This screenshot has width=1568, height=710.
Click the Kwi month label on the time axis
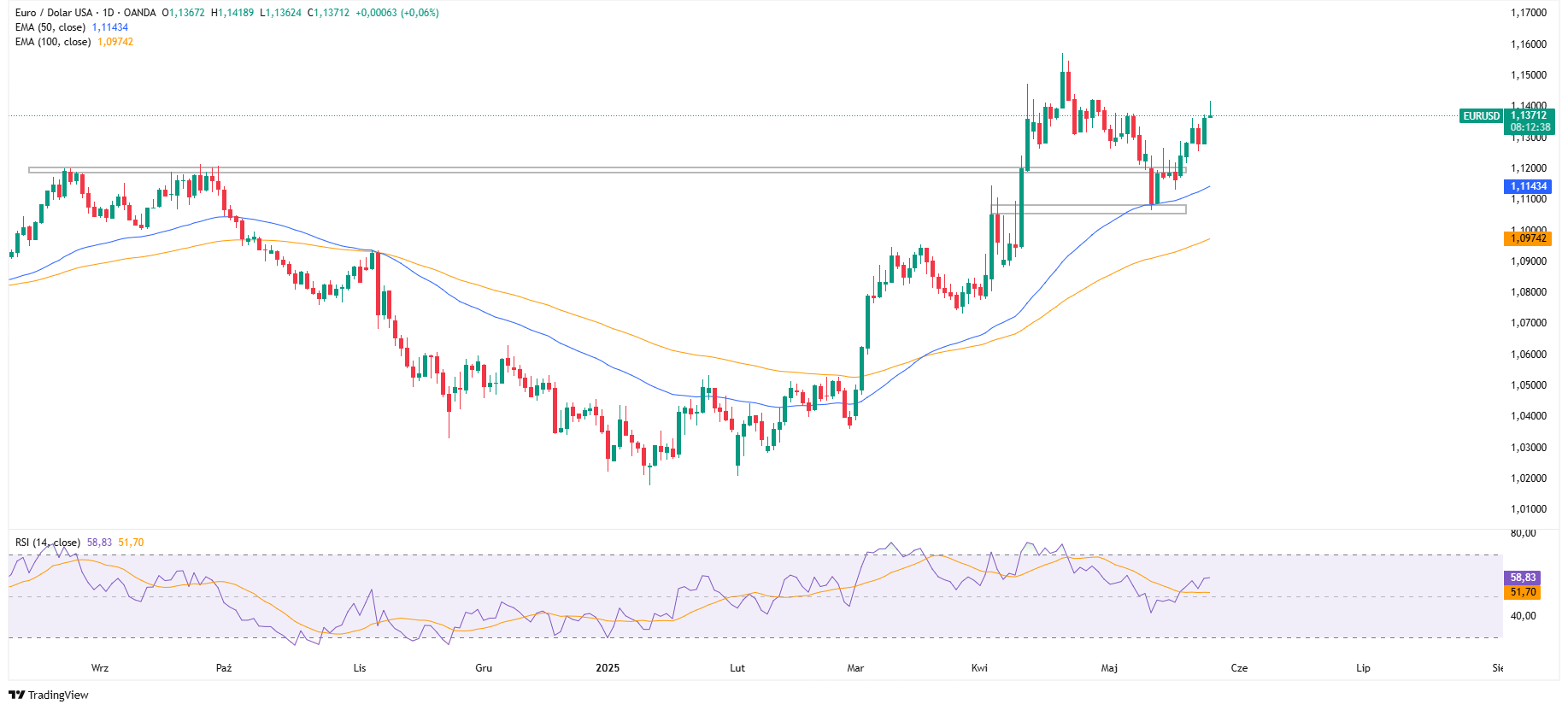tap(979, 668)
